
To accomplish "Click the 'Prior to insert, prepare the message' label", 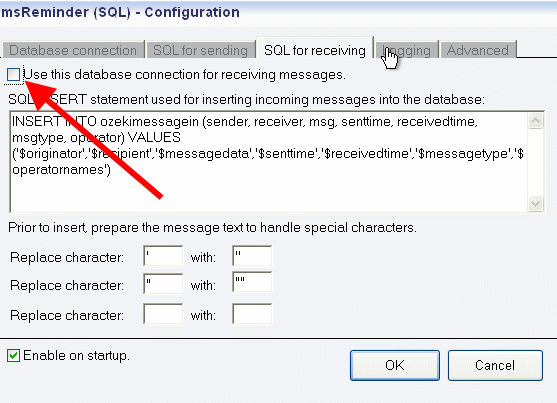I will click(x=212, y=227).
